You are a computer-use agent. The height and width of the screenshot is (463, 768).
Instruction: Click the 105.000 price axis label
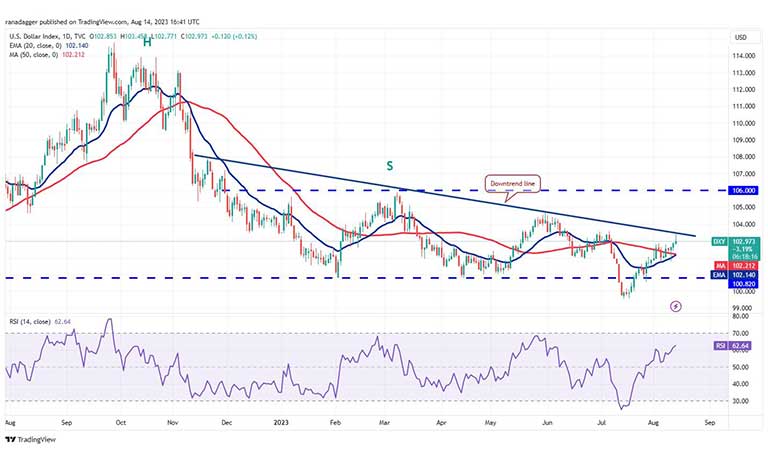click(744, 207)
